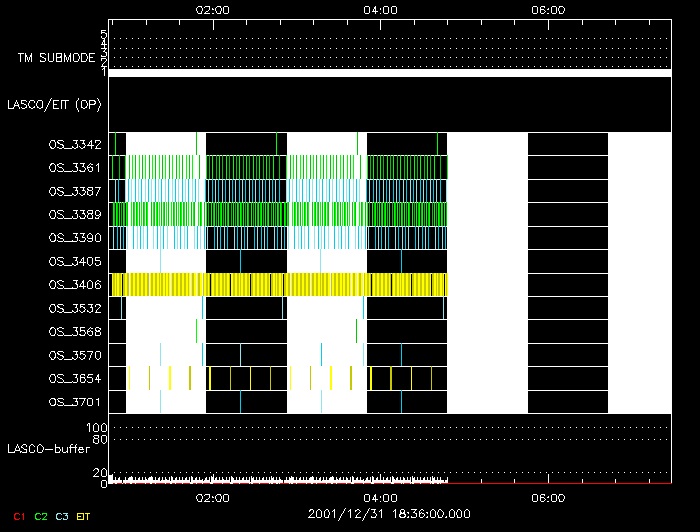
Task: Click the 02:00 marker on top axis
Action: coord(213,10)
